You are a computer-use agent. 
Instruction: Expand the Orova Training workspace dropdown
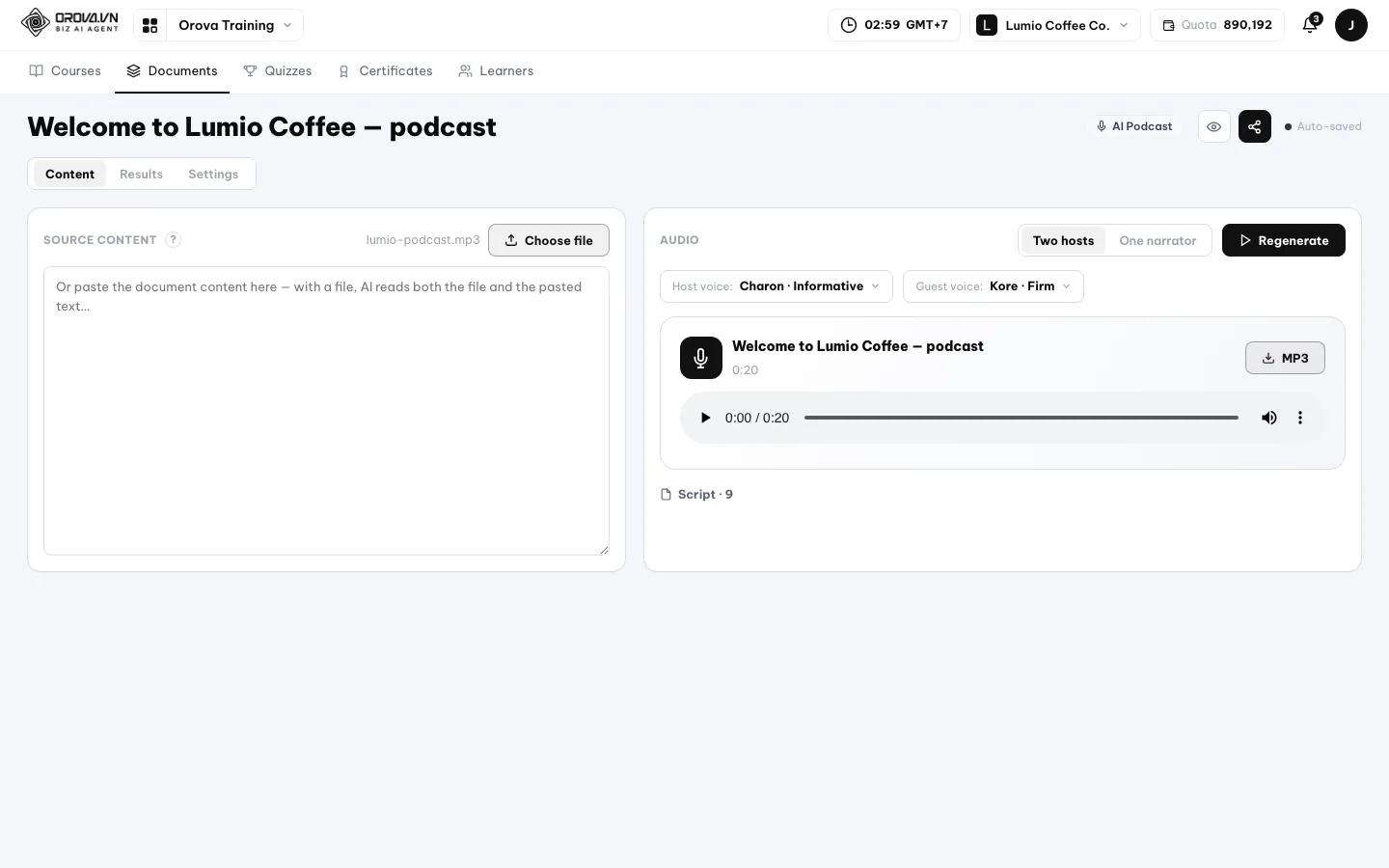coord(235,25)
